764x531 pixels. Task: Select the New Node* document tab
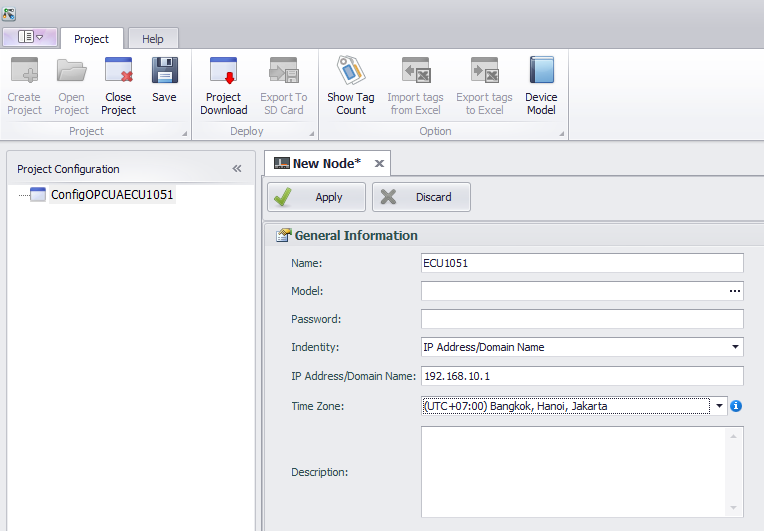(327, 163)
